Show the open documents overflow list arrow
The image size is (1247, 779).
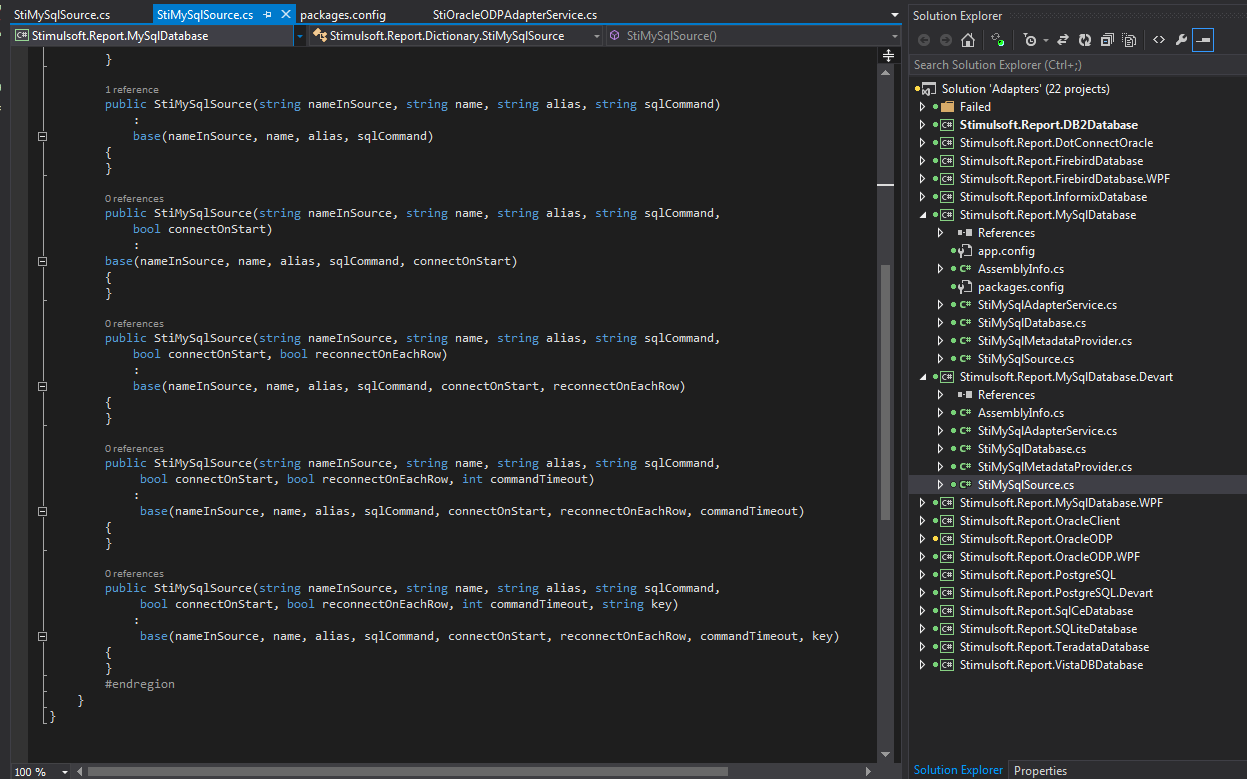click(x=894, y=15)
